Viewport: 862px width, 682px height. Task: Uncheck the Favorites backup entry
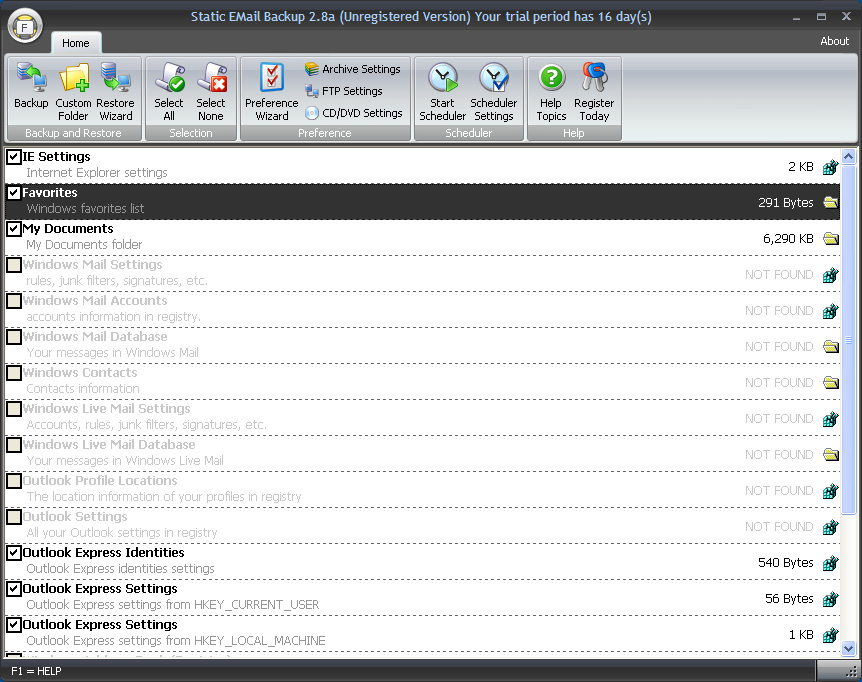click(x=14, y=192)
